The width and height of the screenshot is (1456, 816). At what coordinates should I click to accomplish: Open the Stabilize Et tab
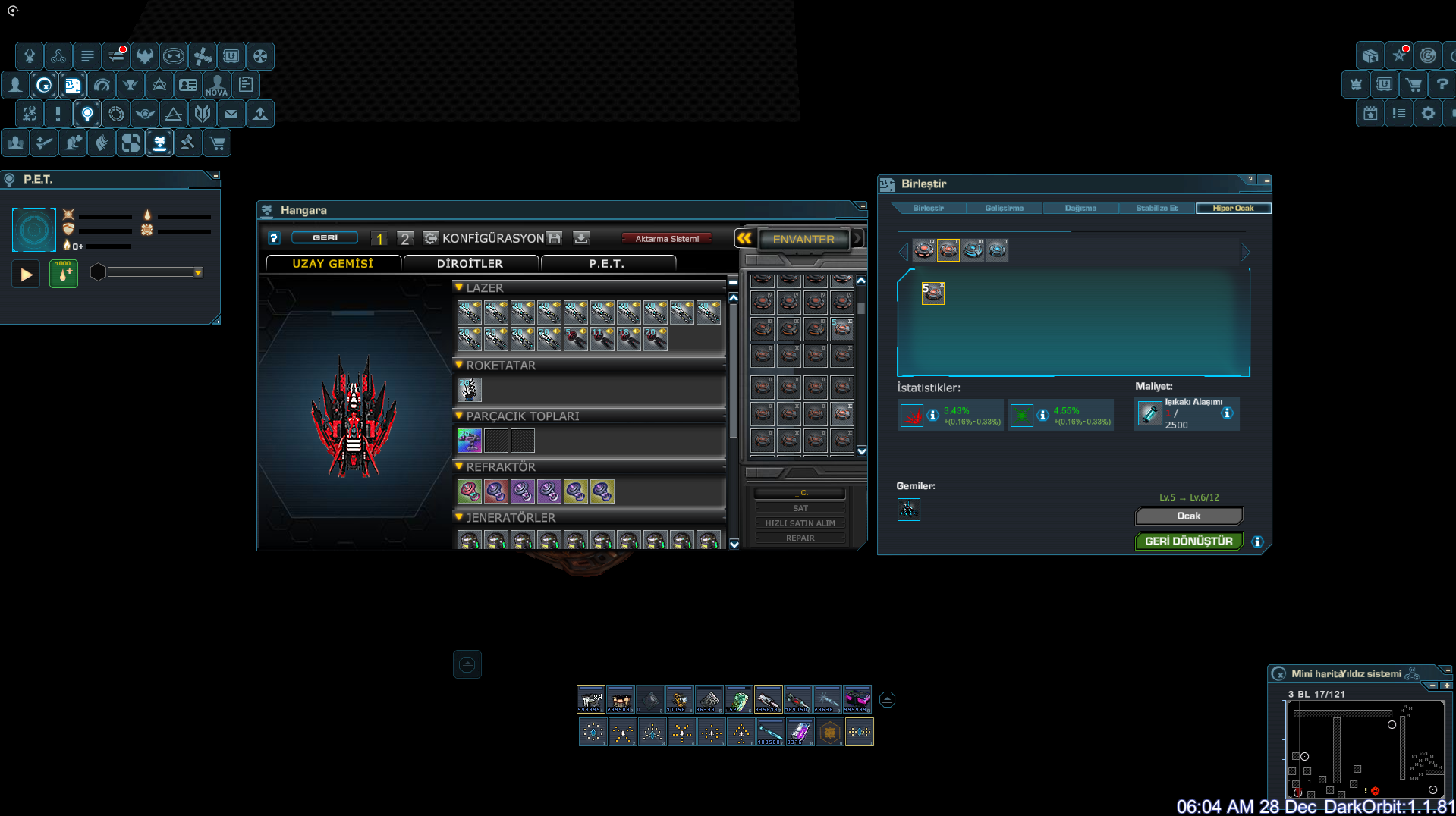pos(1156,208)
